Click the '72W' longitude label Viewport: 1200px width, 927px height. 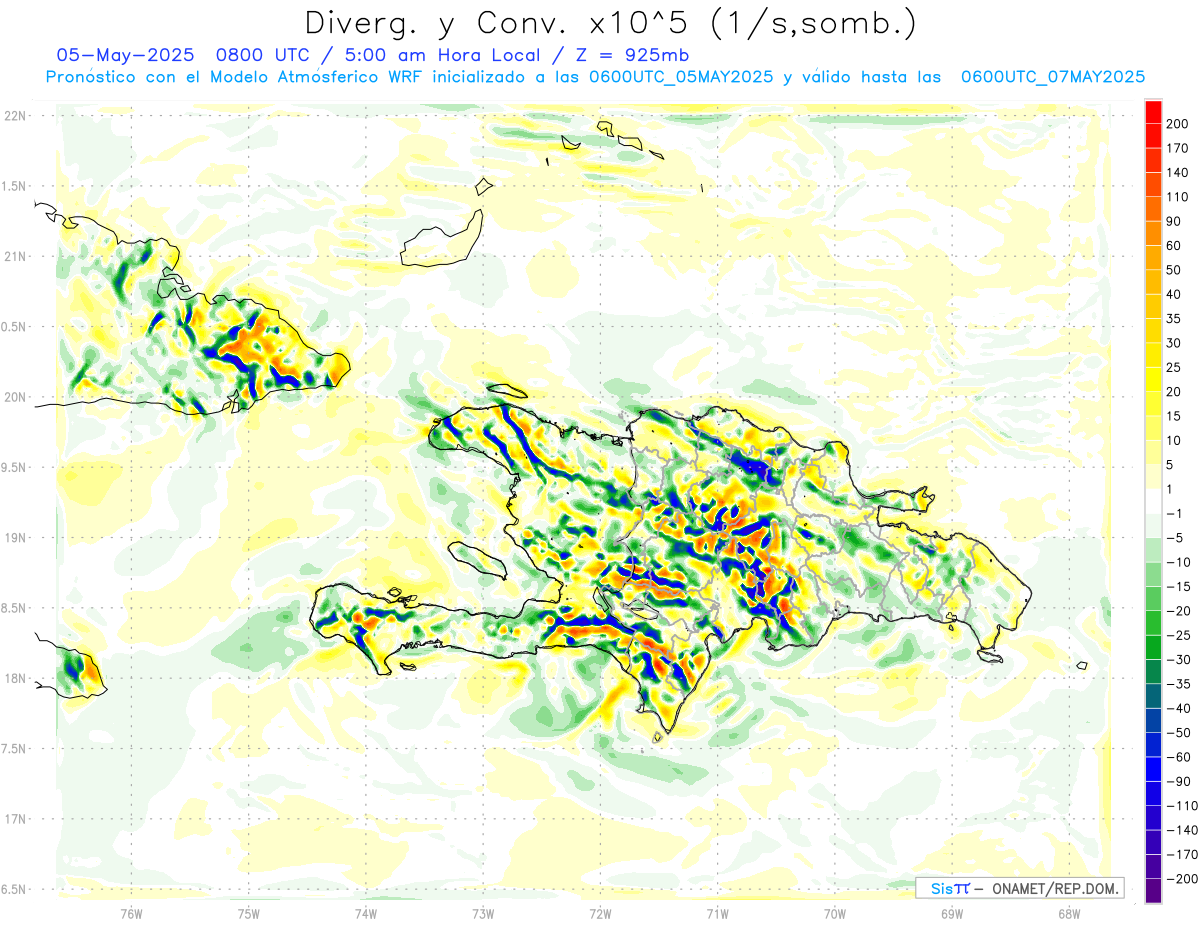600,913
